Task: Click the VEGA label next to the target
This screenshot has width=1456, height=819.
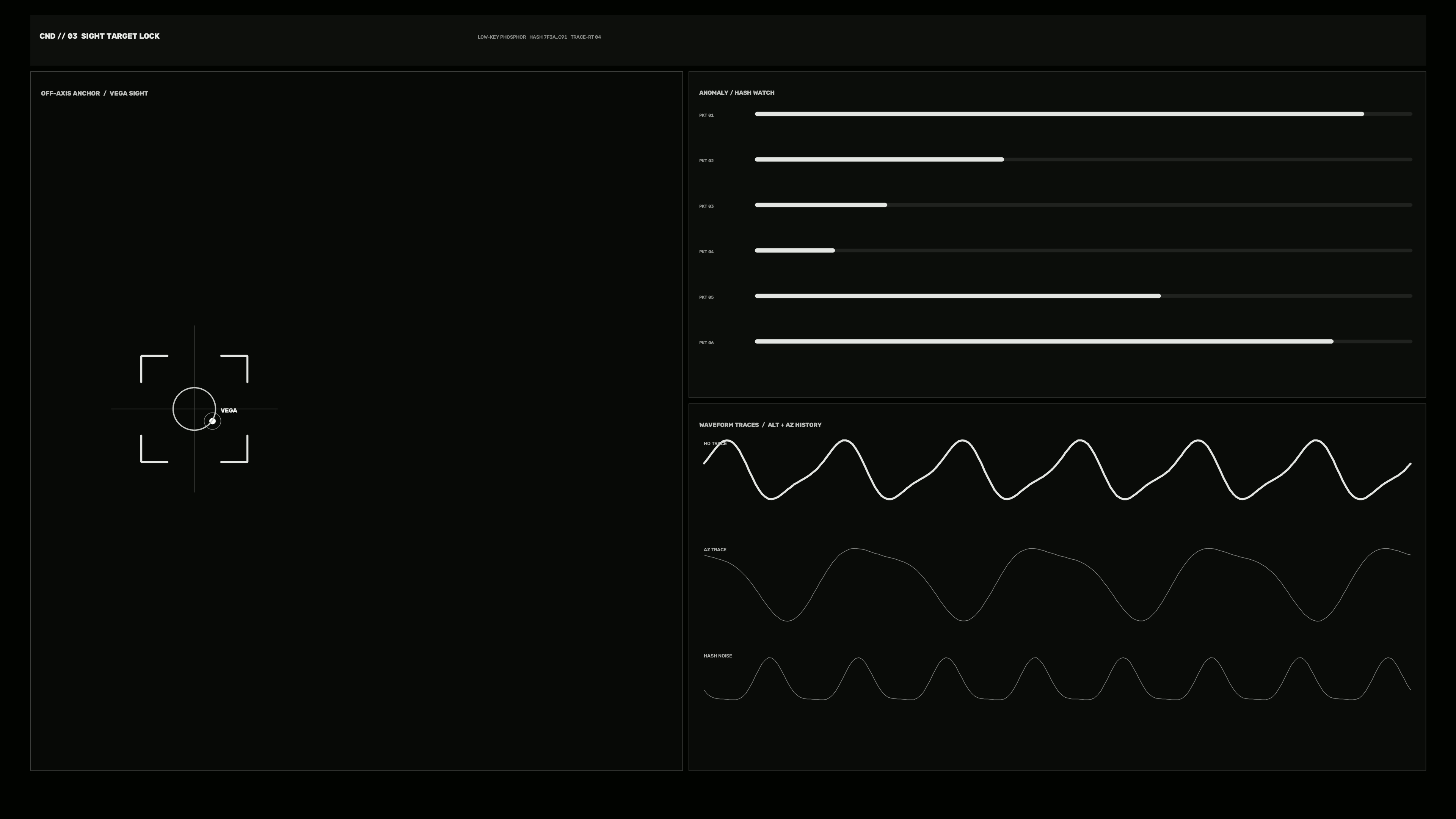Action: point(229,410)
